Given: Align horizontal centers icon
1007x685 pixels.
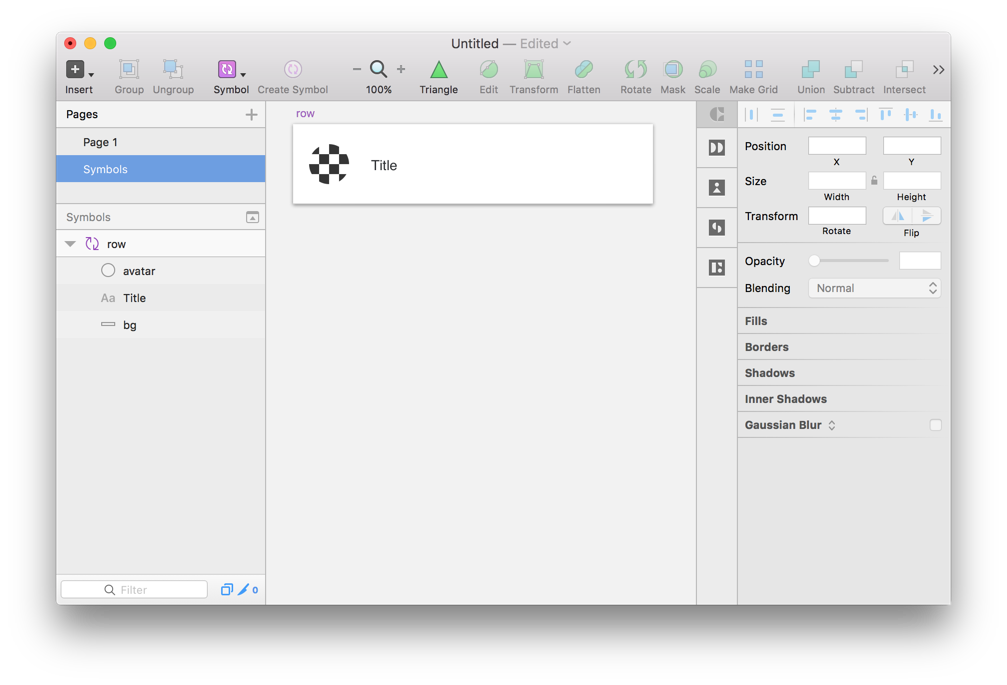Looking at the screenshot, I should 836,115.
